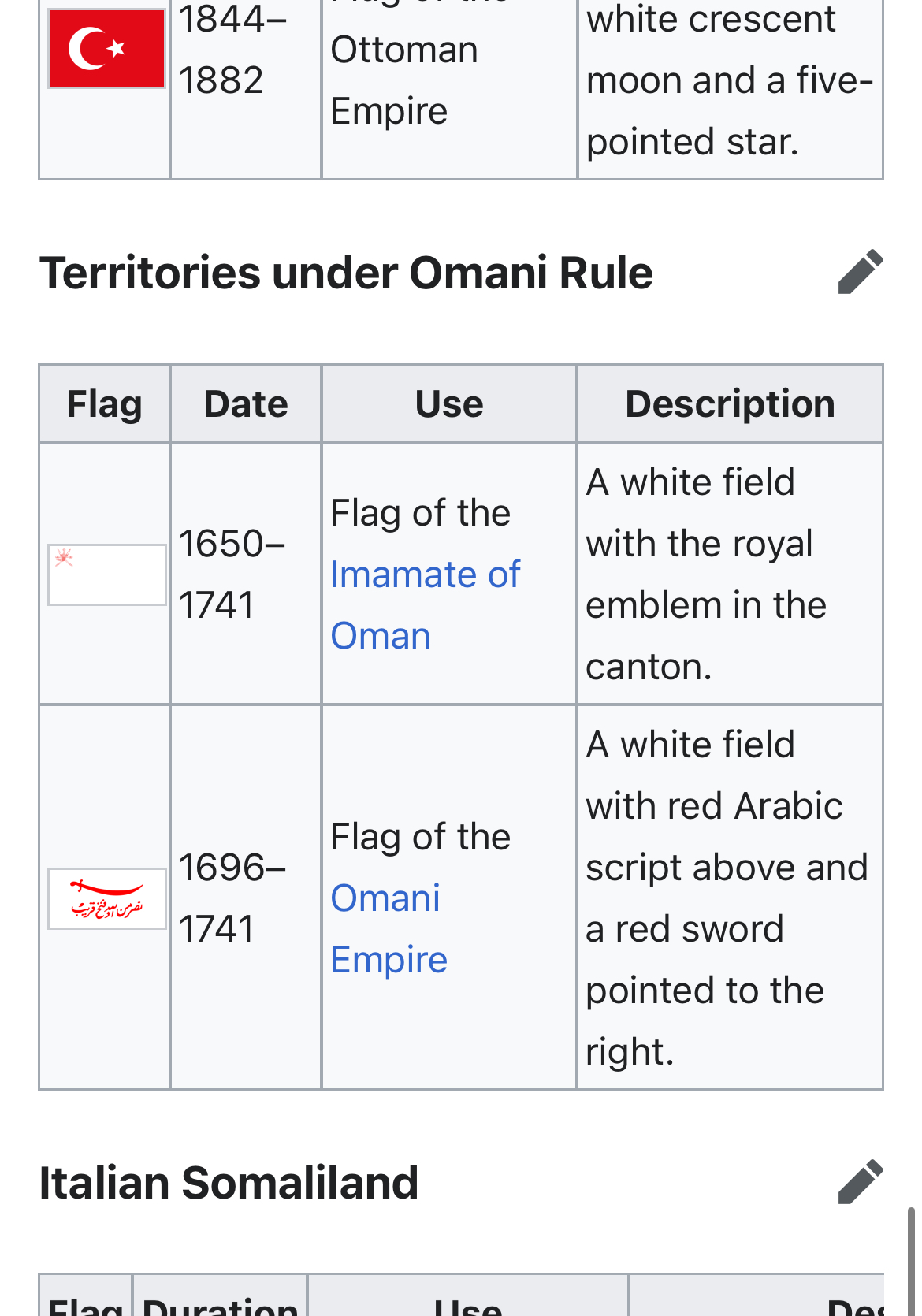Select the royal emblem description text

[706, 574]
